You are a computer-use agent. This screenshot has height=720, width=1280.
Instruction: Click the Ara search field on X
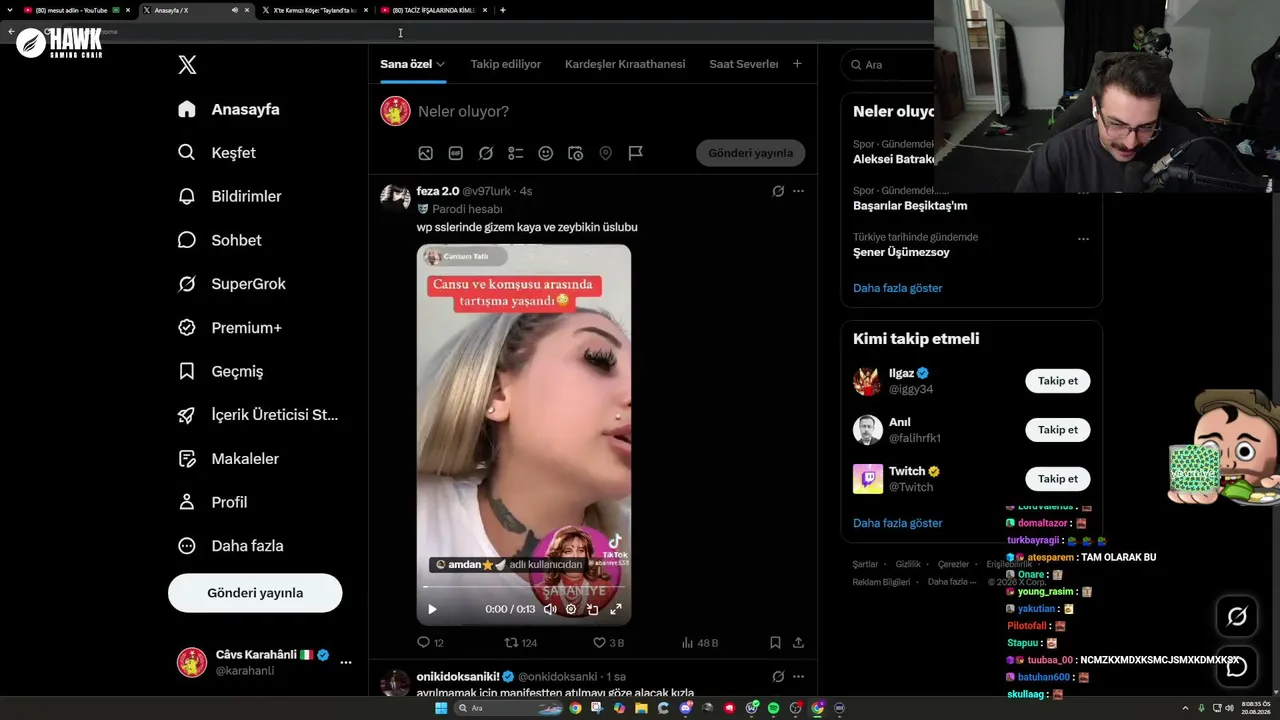(x=888, y=65)
